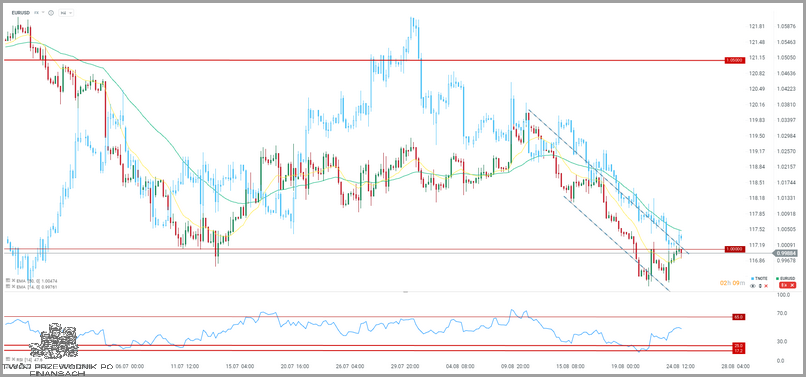The image size is (806, 377).
Task: Toggle TNOTE overlay visibility eye icon
Action: coord(753,285)
